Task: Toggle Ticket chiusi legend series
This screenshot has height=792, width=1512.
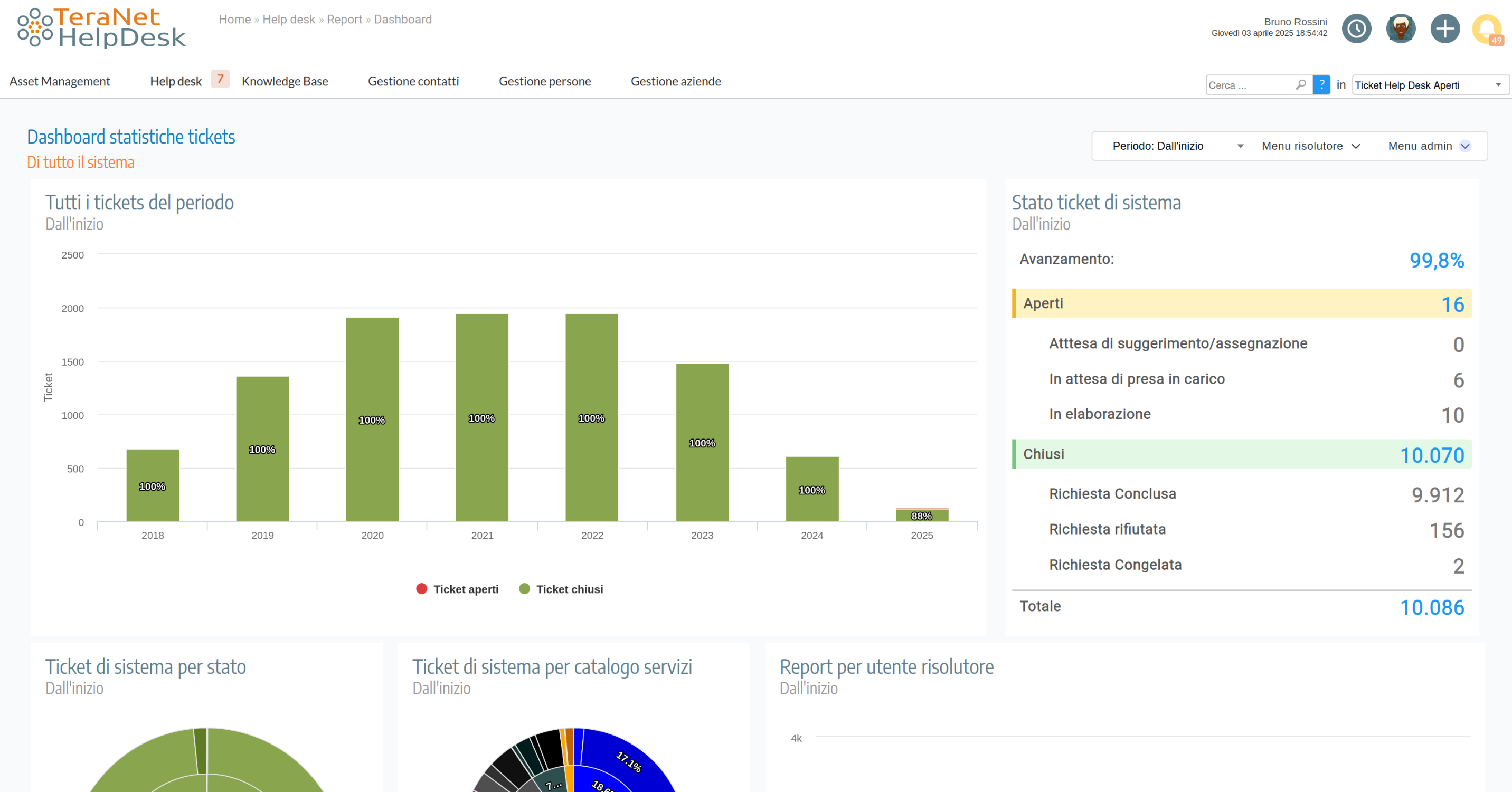Action: point(561,589)
